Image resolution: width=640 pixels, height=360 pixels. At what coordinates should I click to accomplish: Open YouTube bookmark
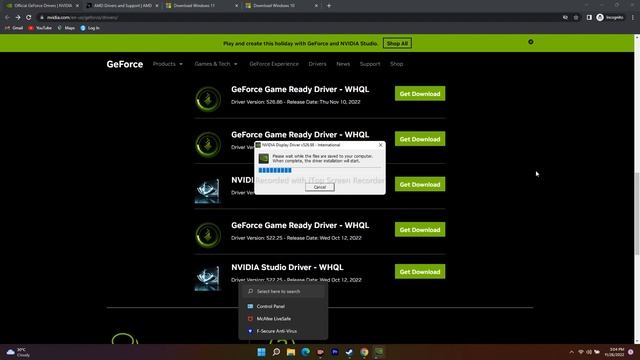(x=40, y=28)
